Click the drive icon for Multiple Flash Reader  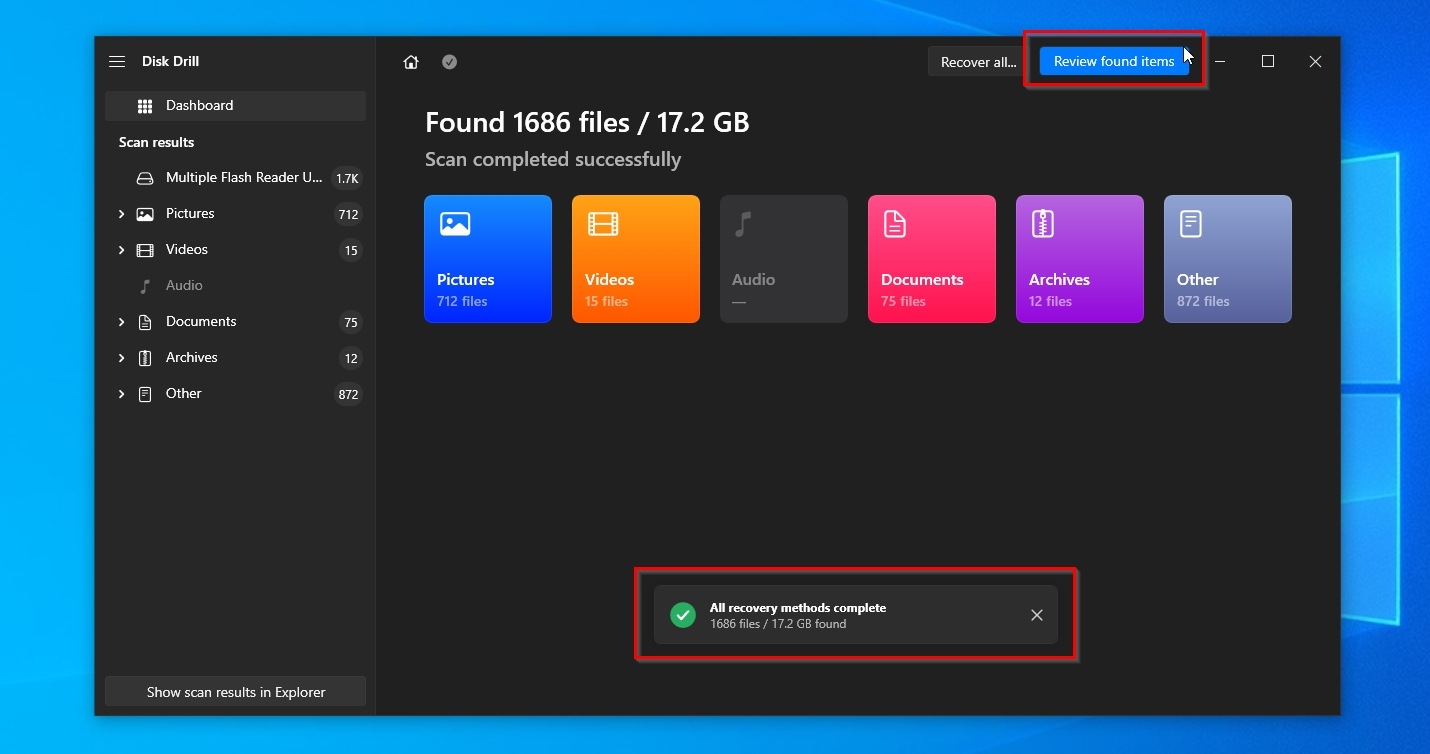click(145, 178)
